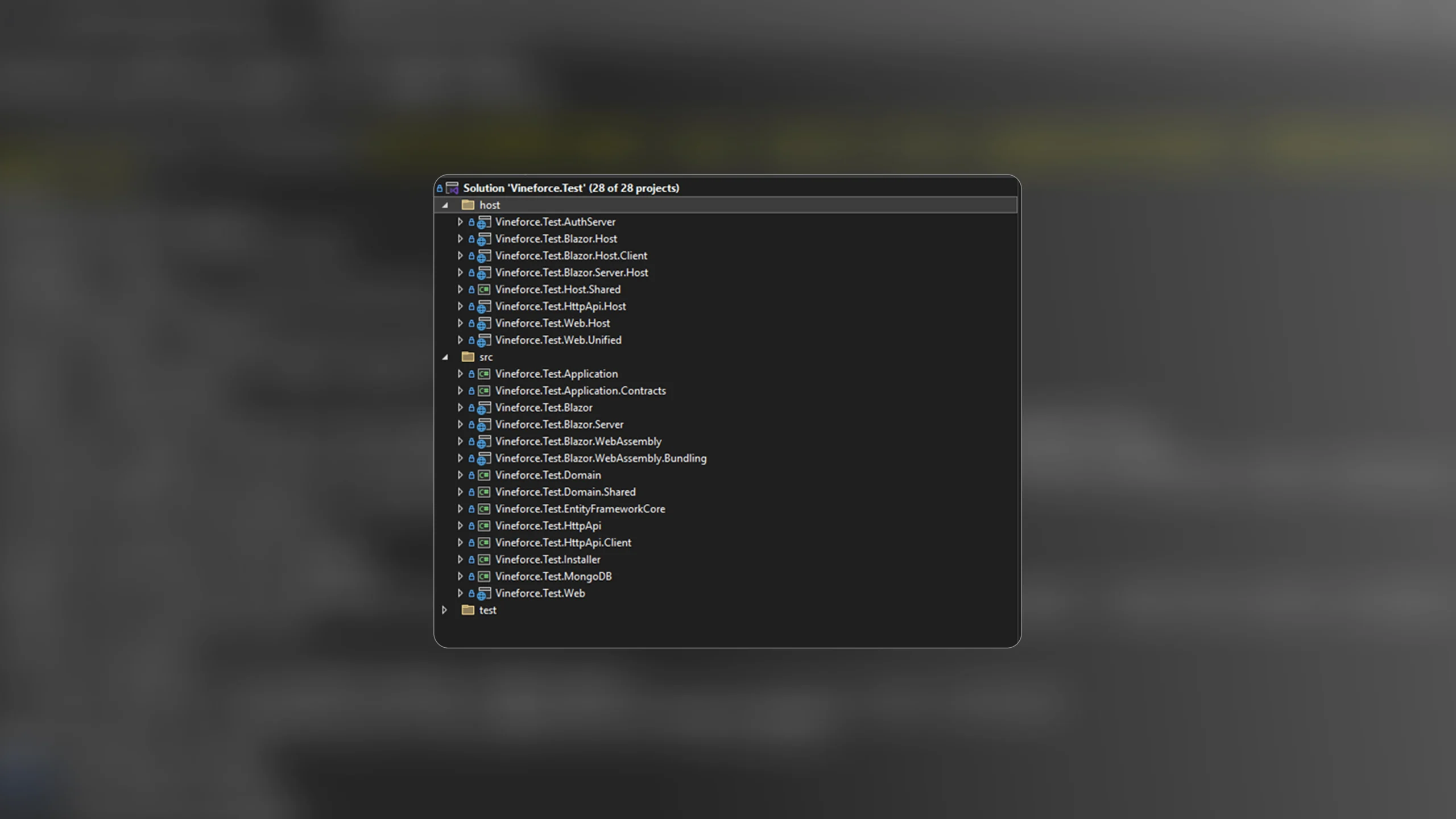Click the C# project icon of Vineforce.Test.HttpApi

[x=484, y=526]
